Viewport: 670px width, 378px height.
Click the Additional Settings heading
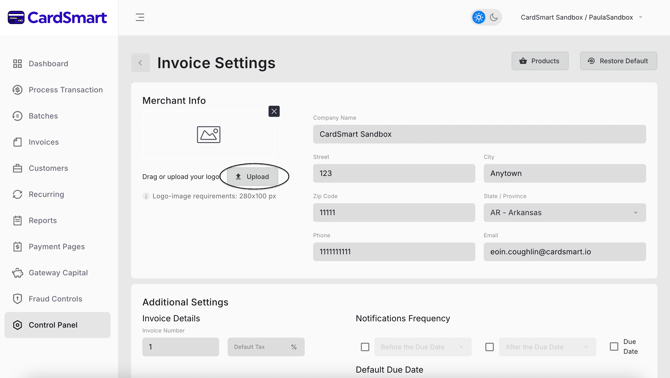pyautogui.click(x=185, y=302)
